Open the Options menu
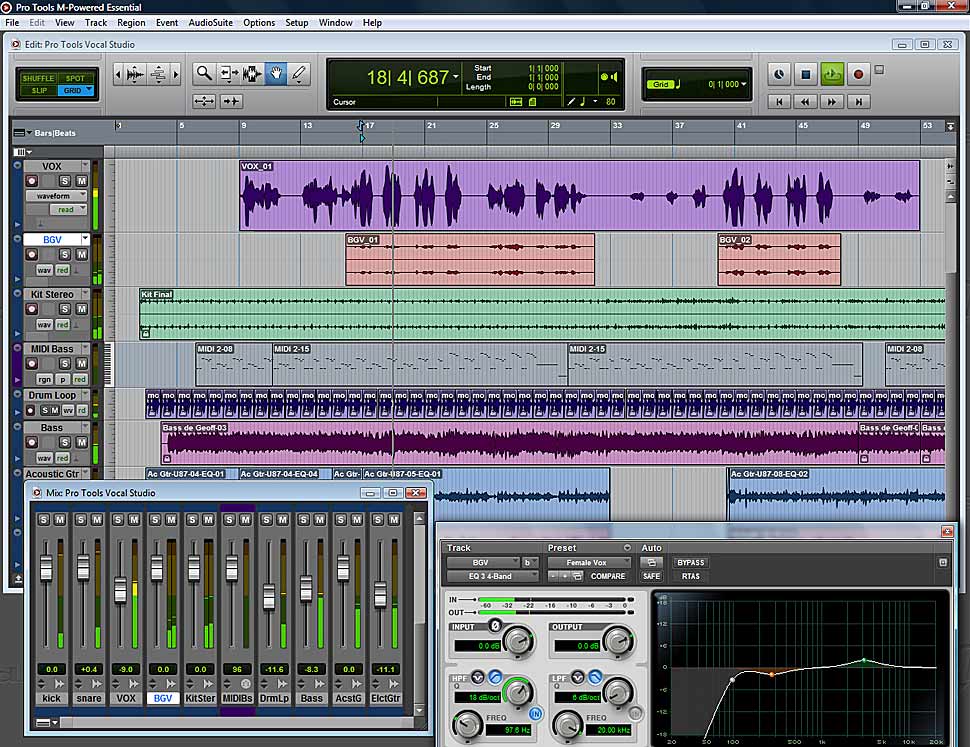Viewport: 970px width, 747px height. click(x=259, y=23)
